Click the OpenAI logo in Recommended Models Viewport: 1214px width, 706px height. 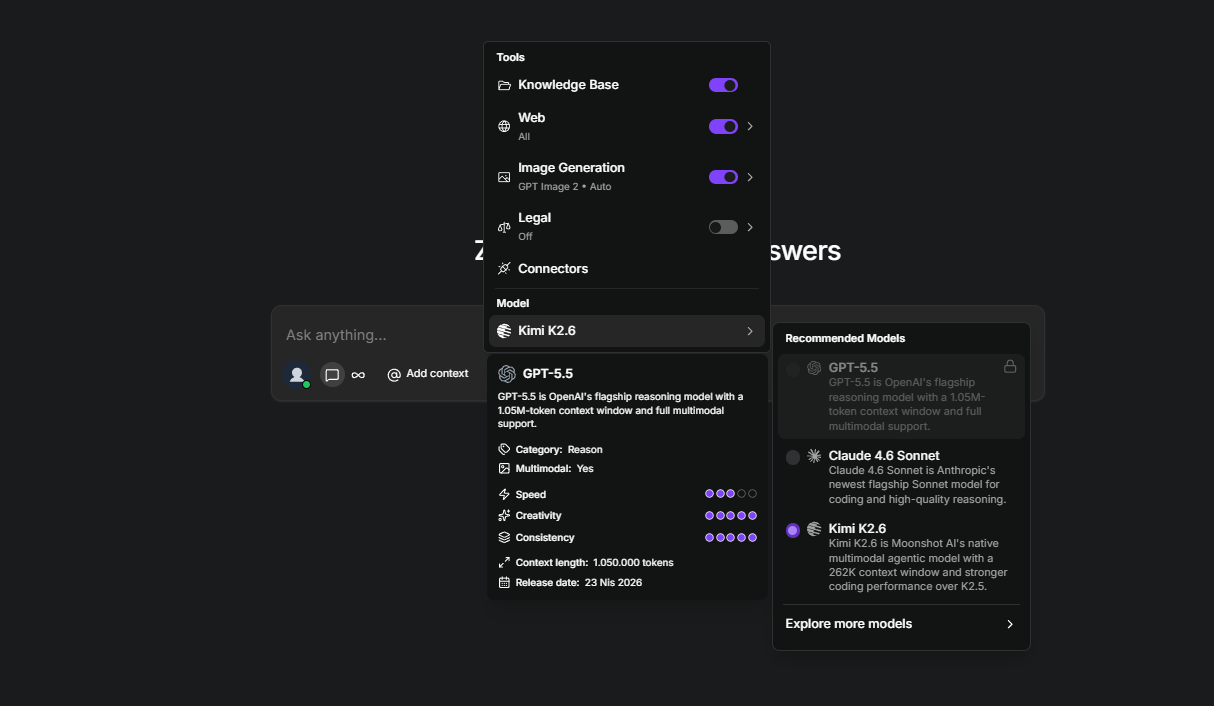point(814,368)
